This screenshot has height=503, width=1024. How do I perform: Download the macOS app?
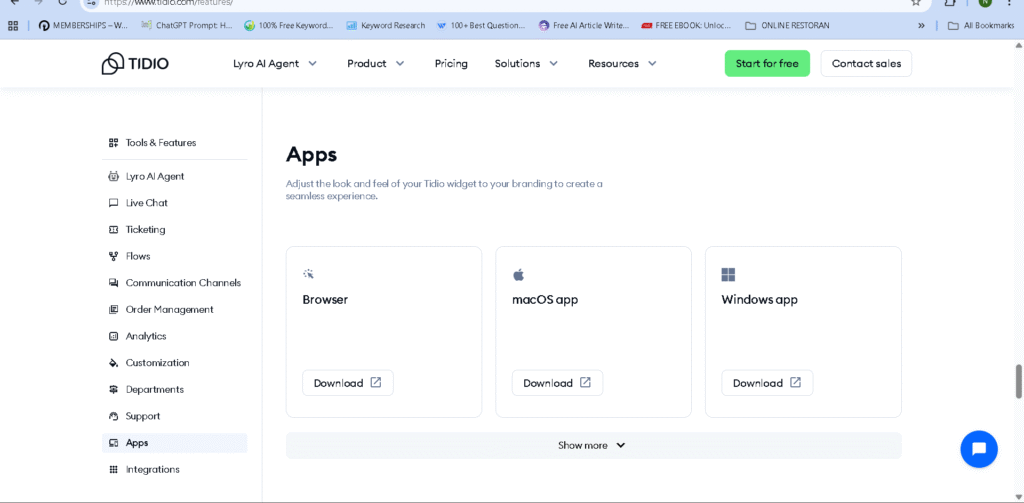pyautogui.click(x=557, y=383)
